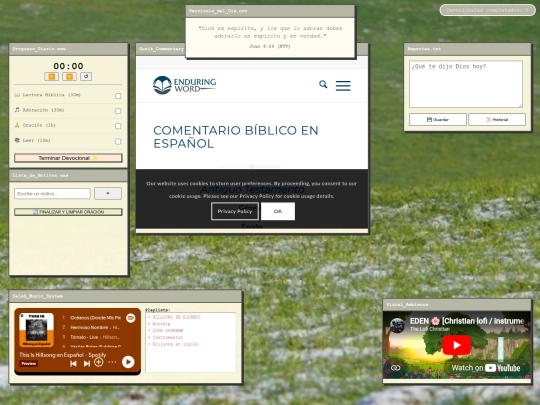The height and width of the screenshot is (405, 540).
Task: Open the Historial of reports
Action: click(497, 120)
